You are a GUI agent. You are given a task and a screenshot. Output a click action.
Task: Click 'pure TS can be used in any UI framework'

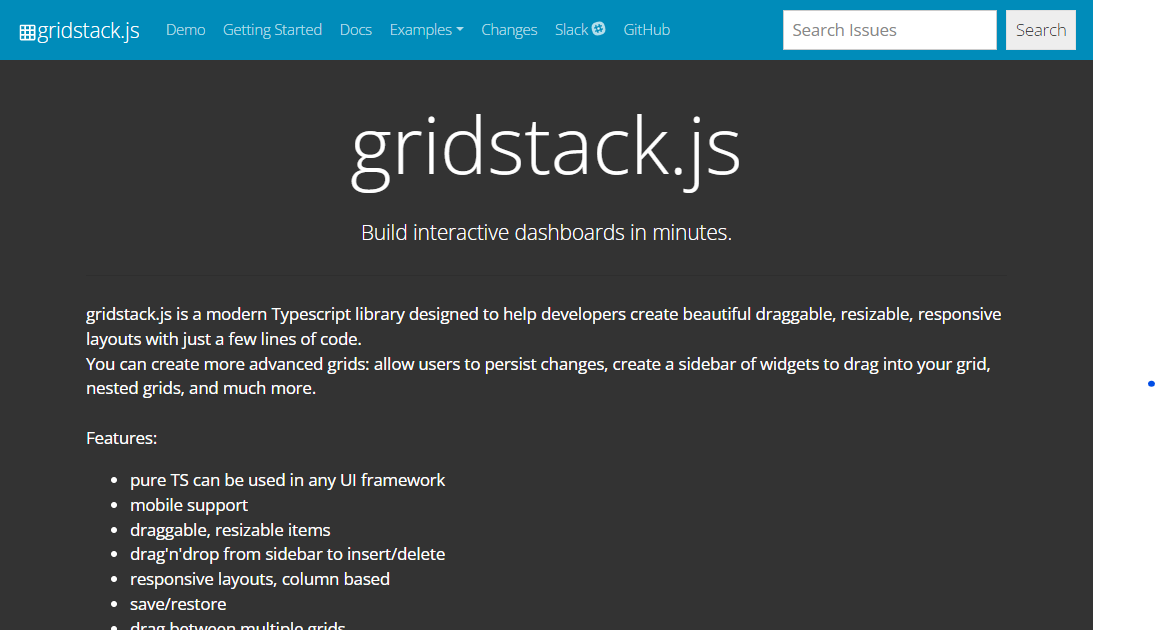point(288,480)
